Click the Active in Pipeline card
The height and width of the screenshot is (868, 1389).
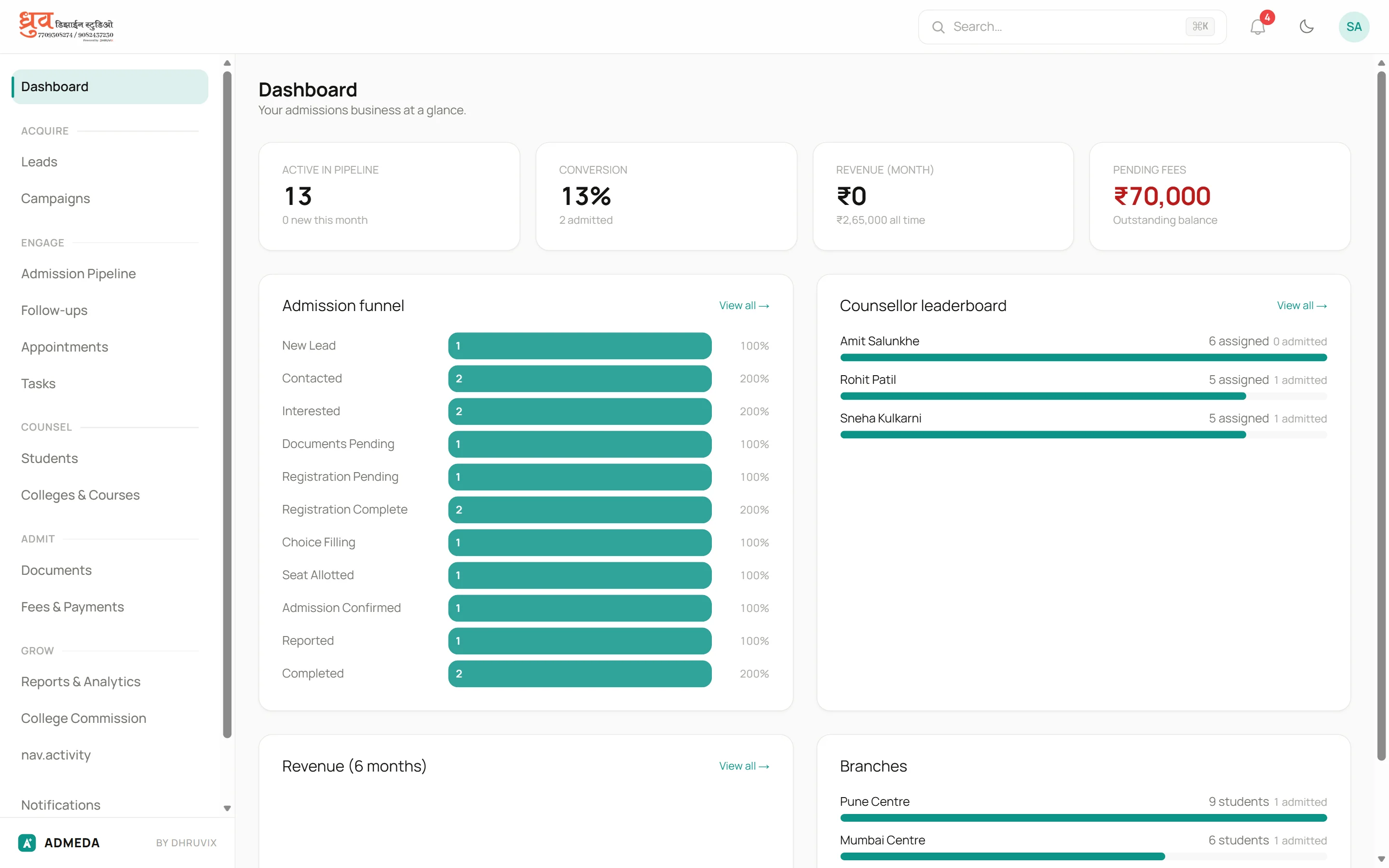coord(389,196)
